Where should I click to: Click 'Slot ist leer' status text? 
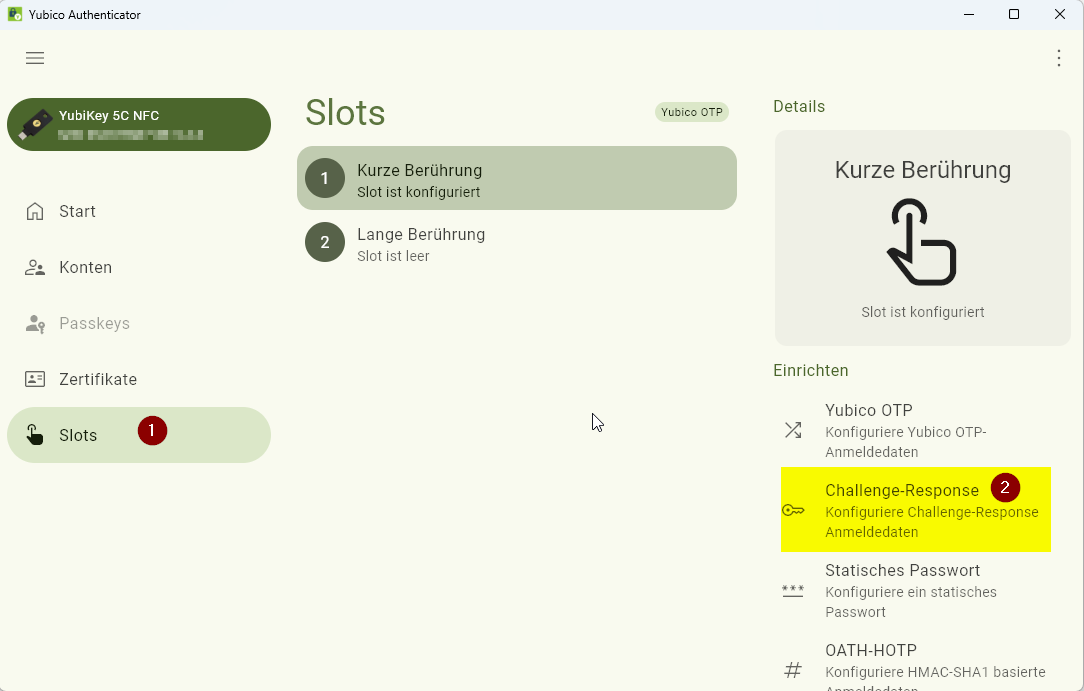click(x=393, y=256)
